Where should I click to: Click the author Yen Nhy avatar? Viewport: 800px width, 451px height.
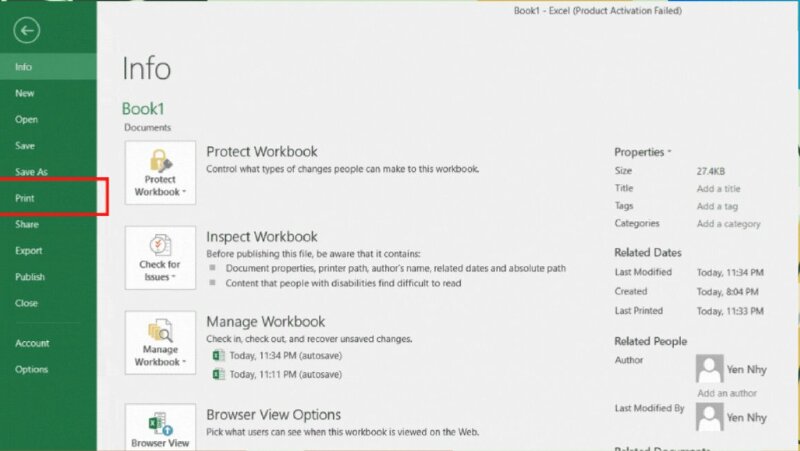(709, 368)
